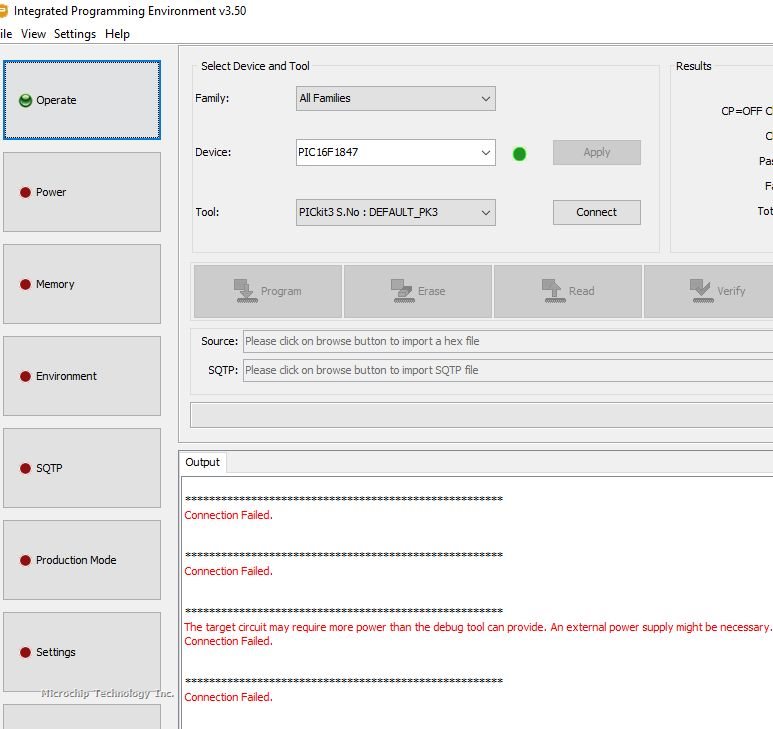Click the Program chip icon button
This screenshot has width=773, height=729.
[x=267, y=291]
